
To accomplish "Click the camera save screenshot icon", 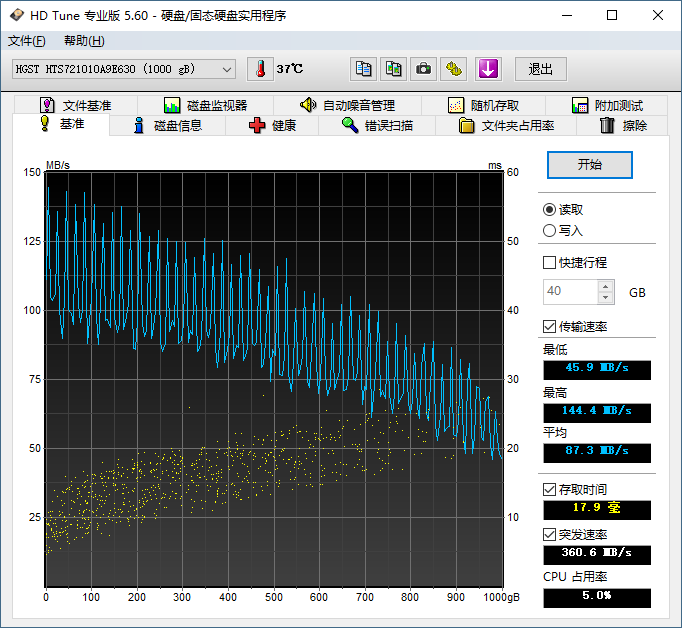I will pyautogui.click(x=424, y=69).
